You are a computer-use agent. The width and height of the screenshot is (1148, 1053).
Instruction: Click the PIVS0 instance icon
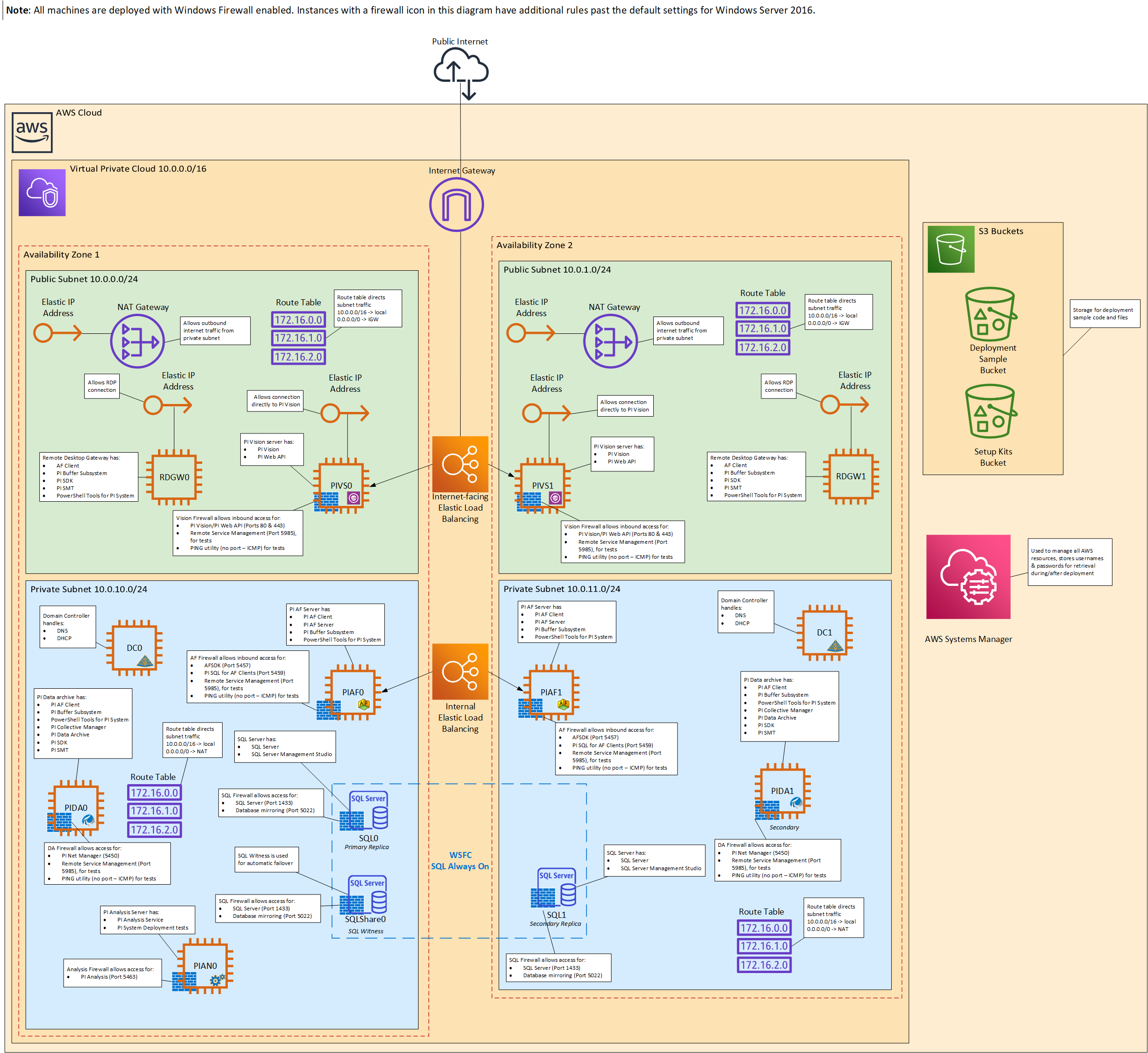[x=341, y=485]
